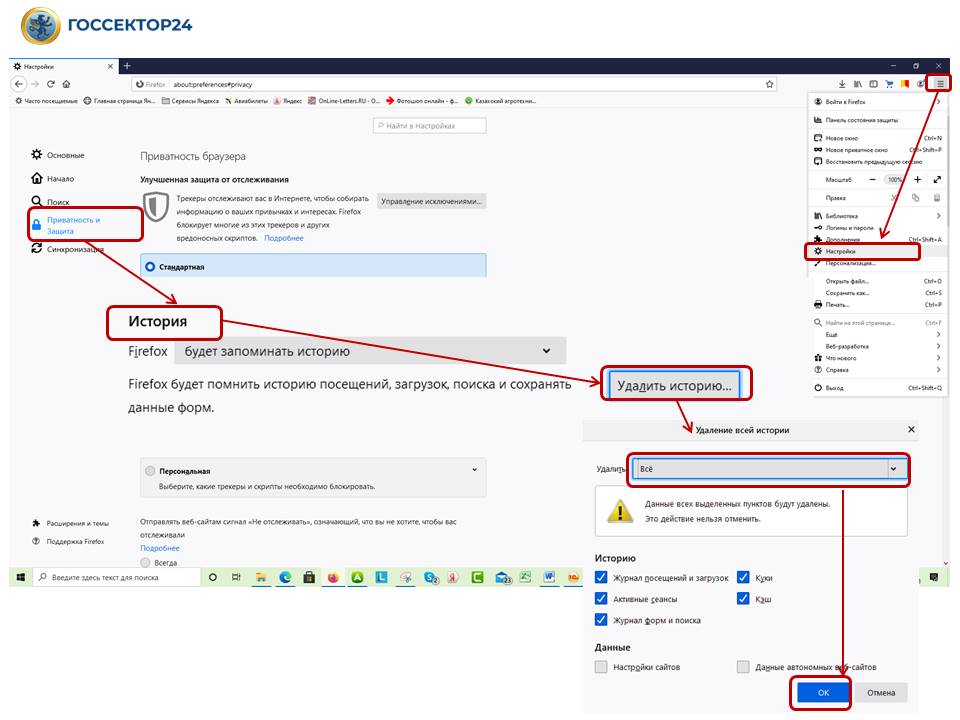Choose Выход in the Firefox menu
The image size is (960, 720).
pyautogui.click(x=878, y=388)
